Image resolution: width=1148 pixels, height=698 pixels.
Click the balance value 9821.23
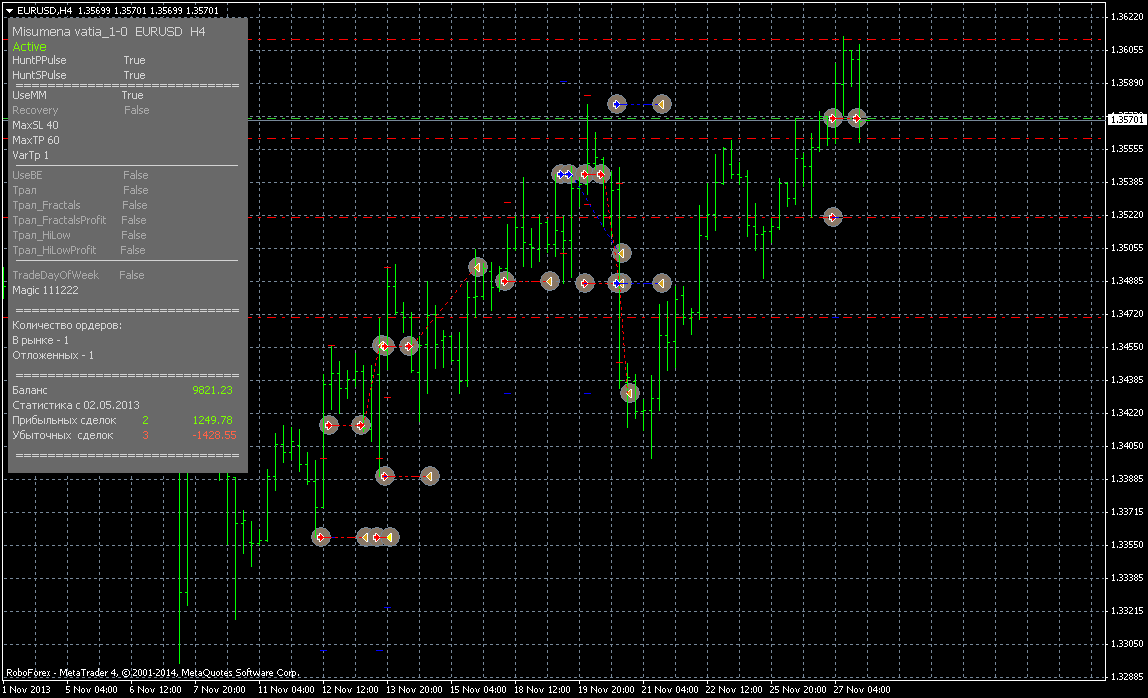212,390
